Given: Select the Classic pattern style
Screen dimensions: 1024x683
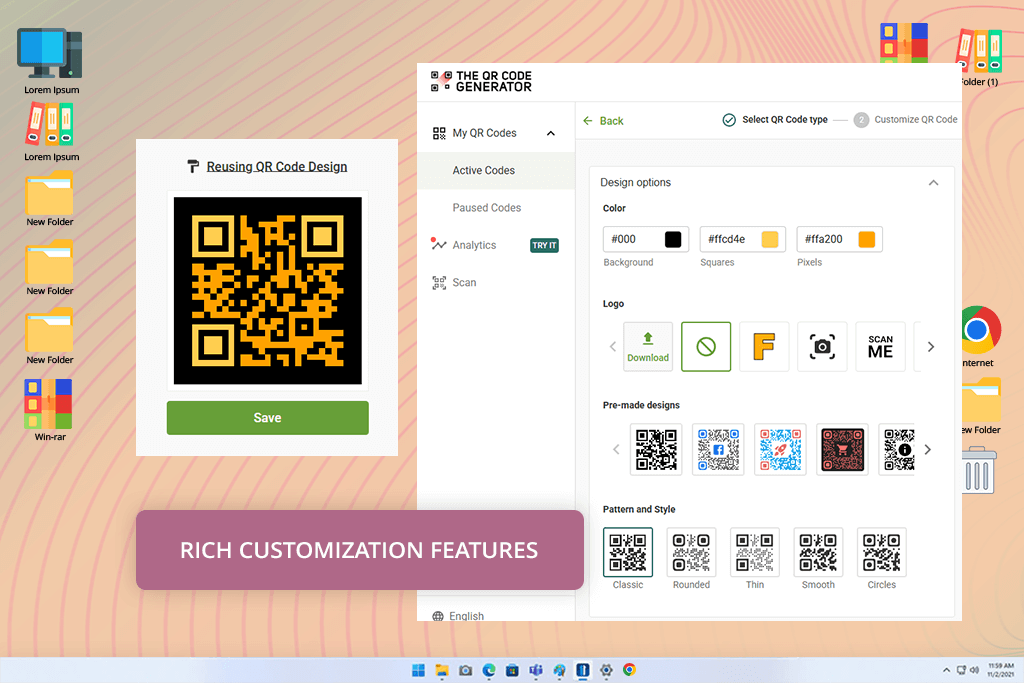Looking at the screenshot, I should coord(628,552).
